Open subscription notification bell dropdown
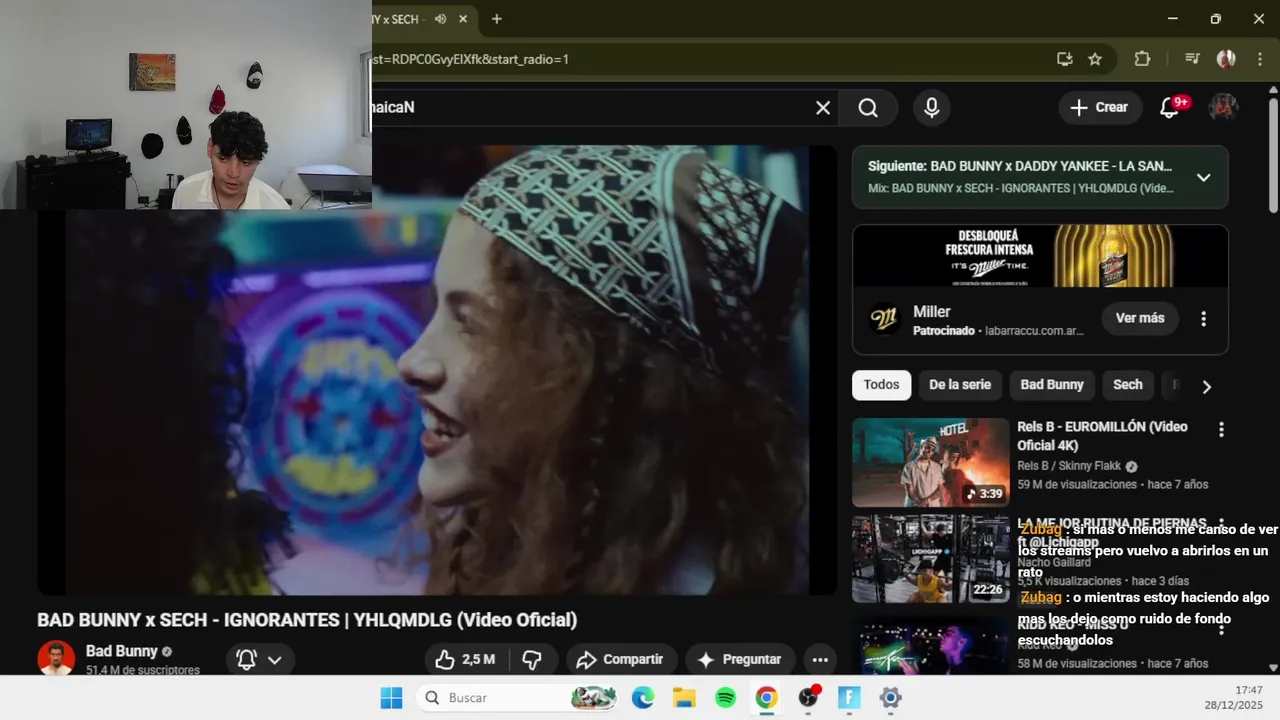1280x720 pixels. coord(258,660)
